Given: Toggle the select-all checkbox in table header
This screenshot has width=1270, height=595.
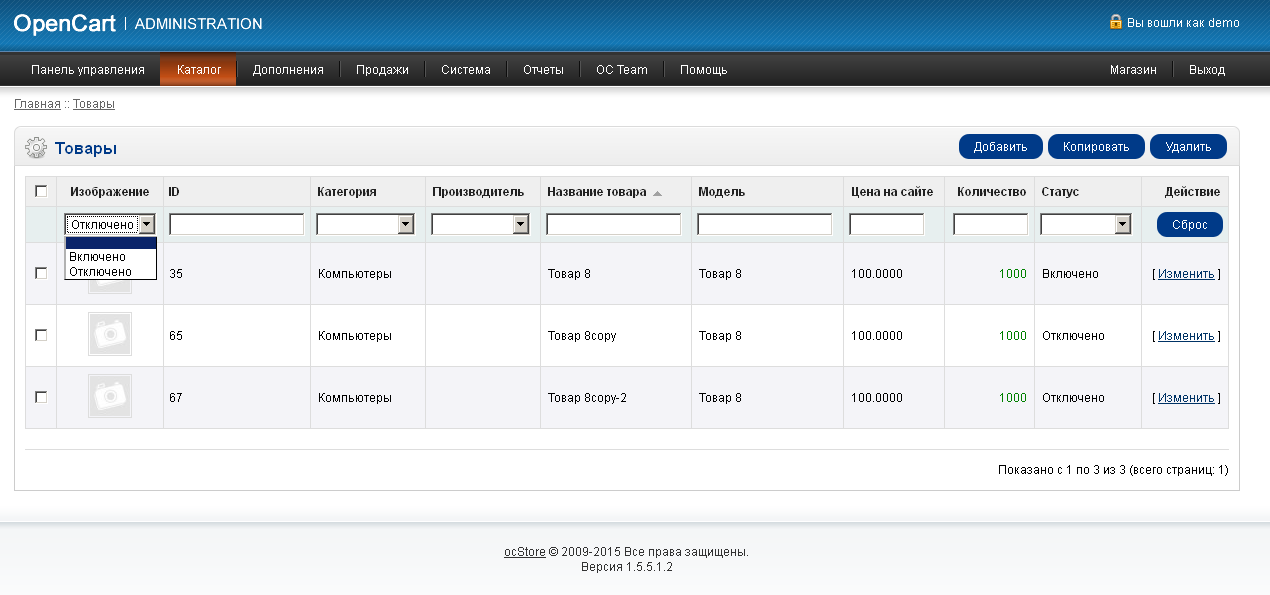Looking at the screenshot, I should click(x=41, y=192).
